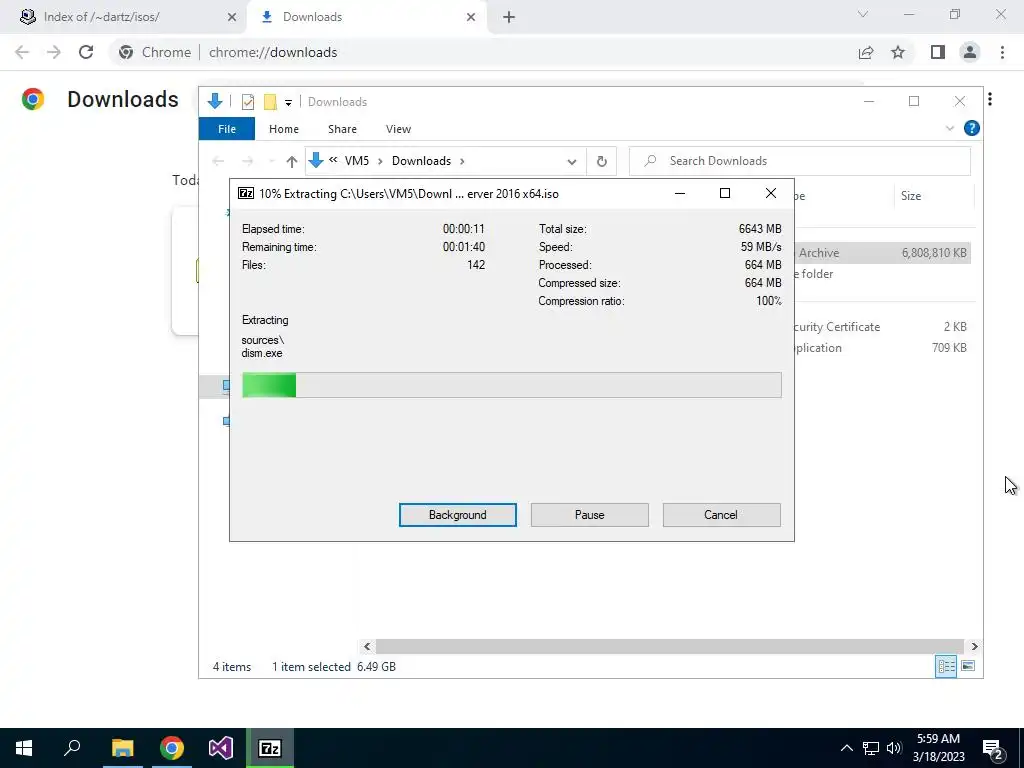Open the network tray icon

coord(871,748)
